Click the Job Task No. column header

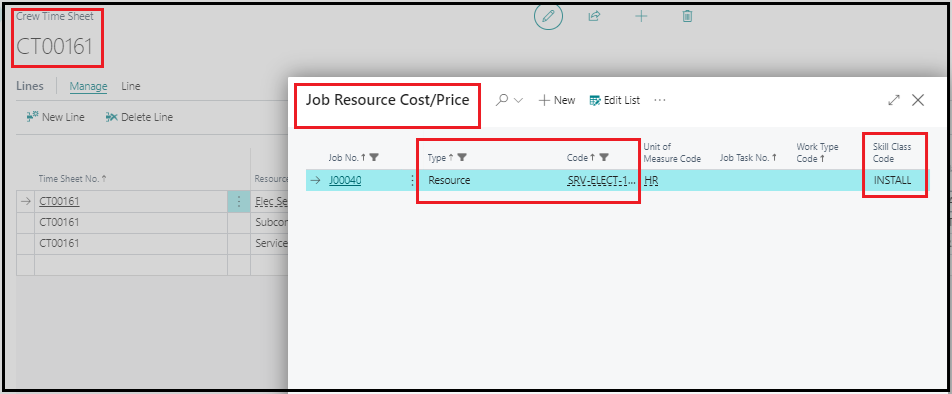748,158
